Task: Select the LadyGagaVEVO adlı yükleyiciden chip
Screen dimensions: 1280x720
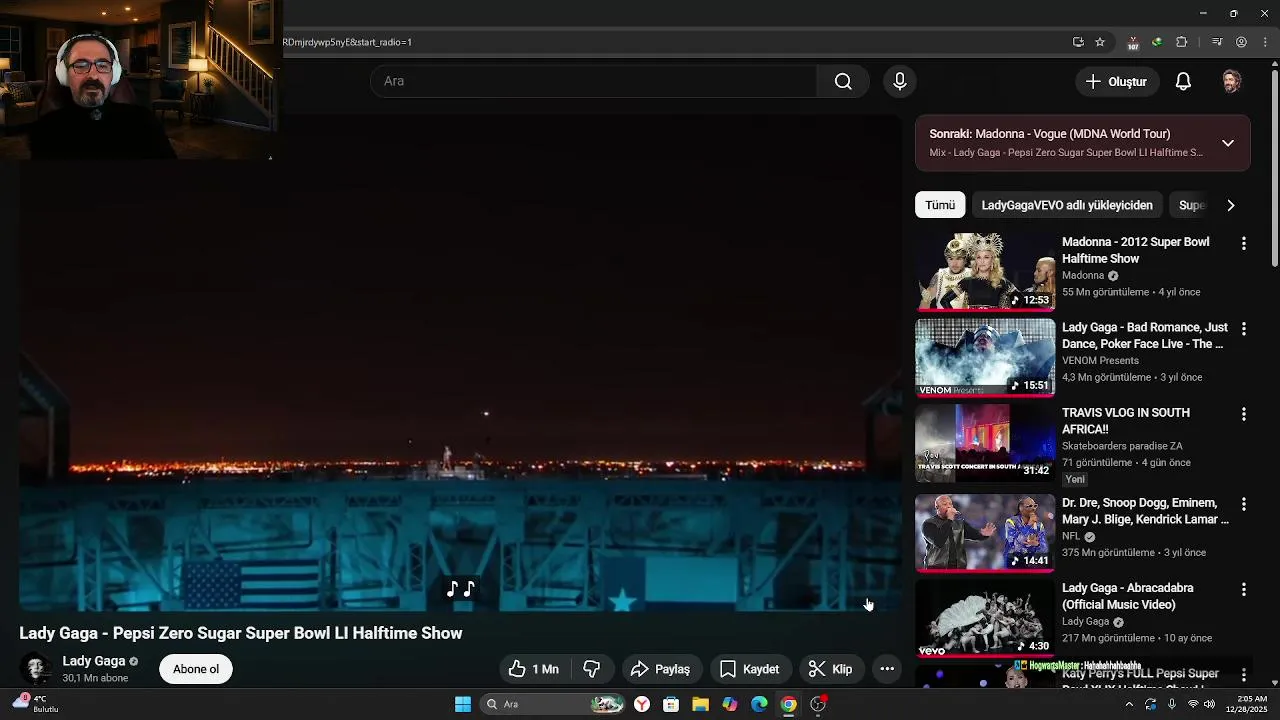Action: click(1067, 205)
